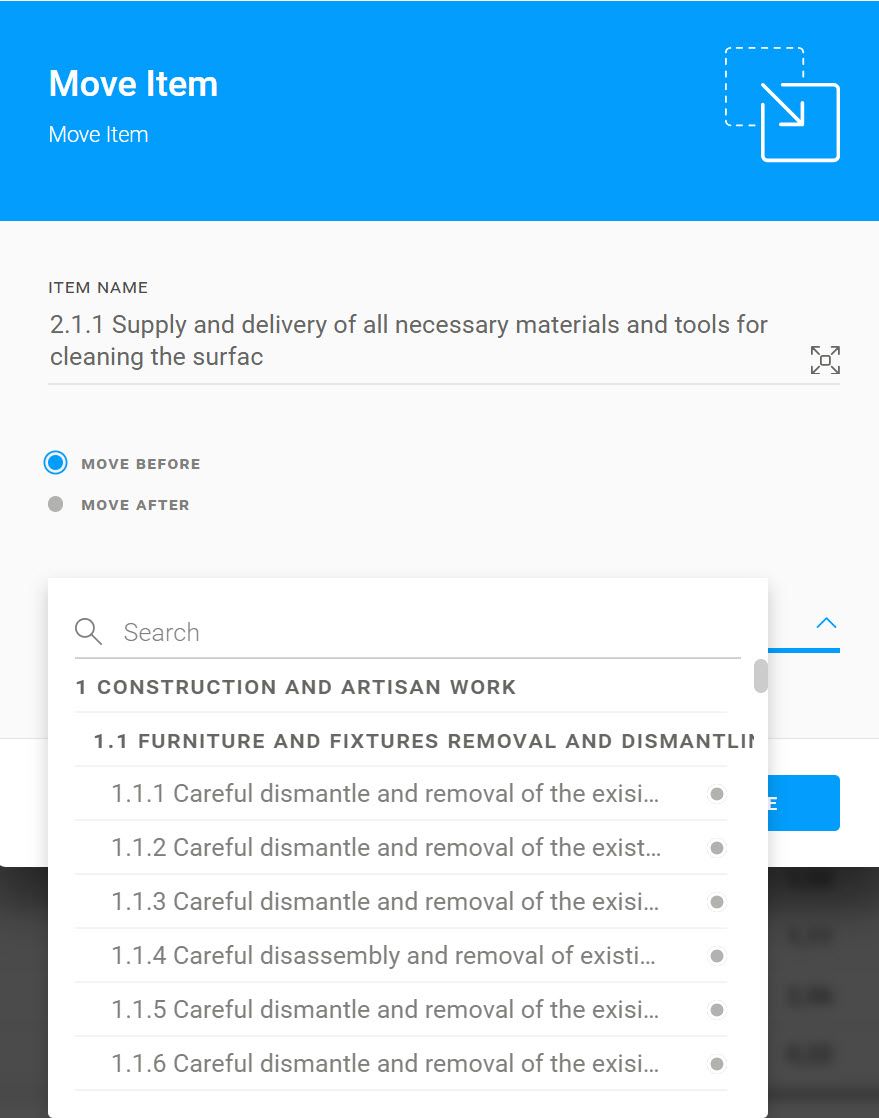Pick 1.1.1 Careful dismantle and removal entry
Viewport: 879px width, 1118px height.
tap(401, 794)
